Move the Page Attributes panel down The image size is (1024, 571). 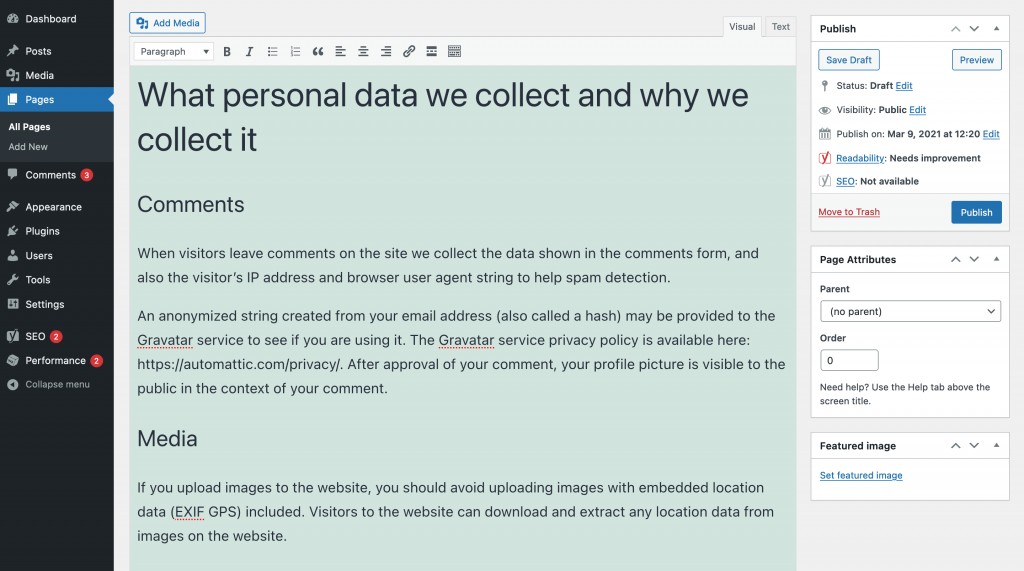coord(974,259)
